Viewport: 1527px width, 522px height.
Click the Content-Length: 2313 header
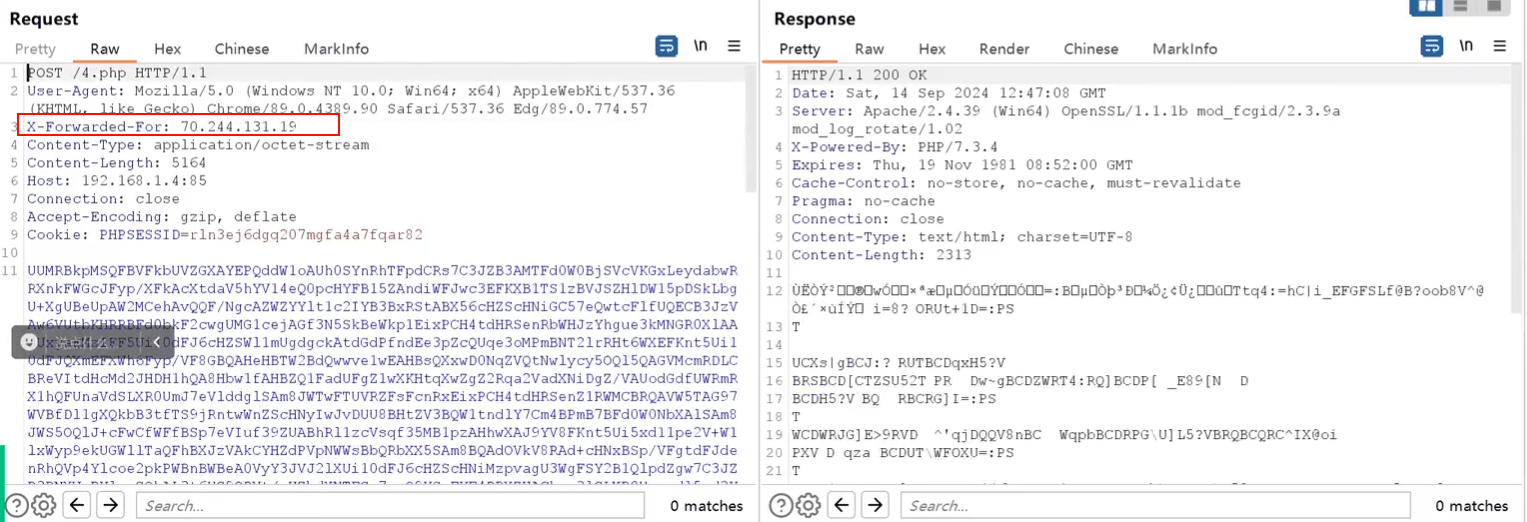click(881, 255)
